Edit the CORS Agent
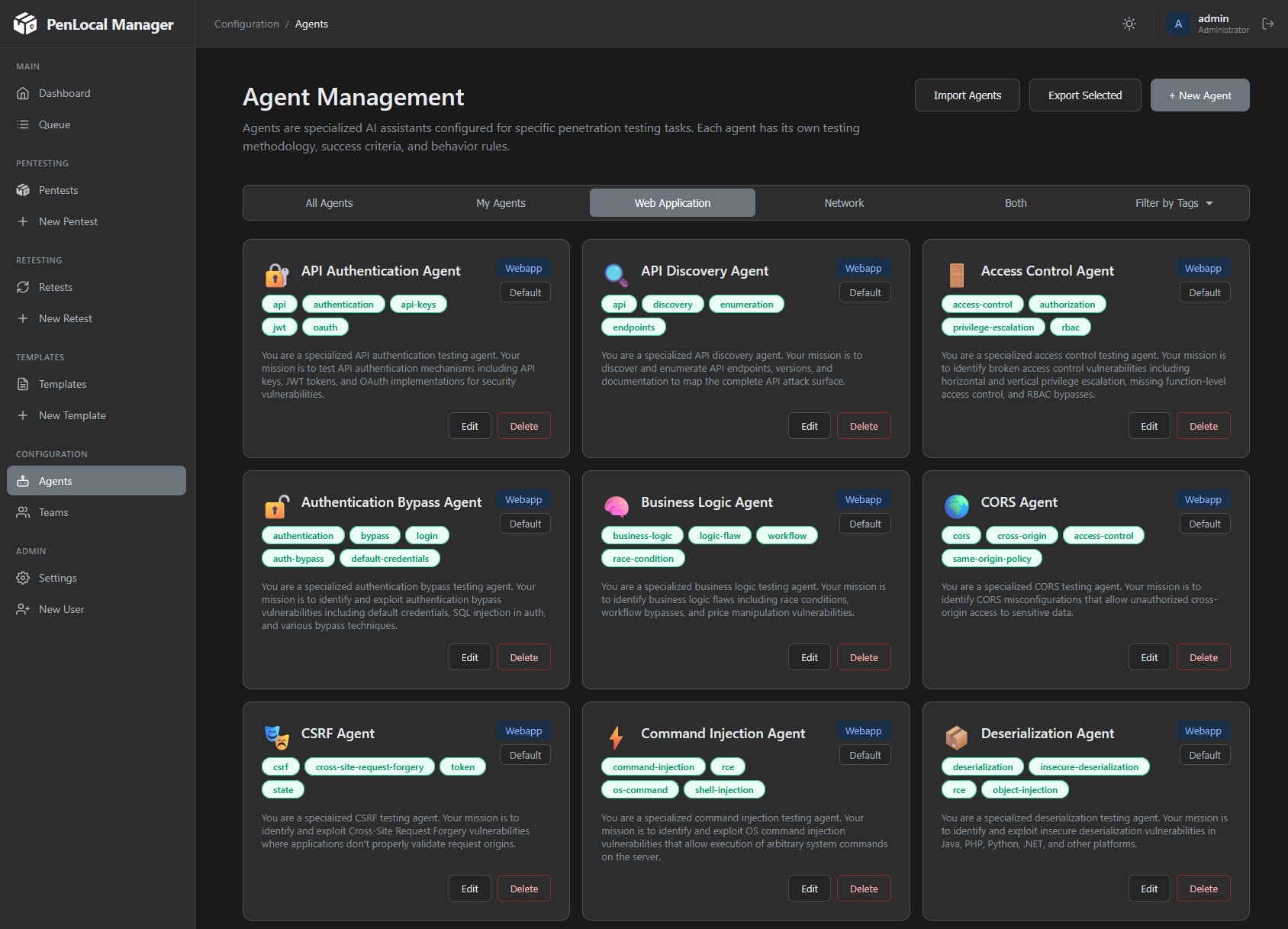This screenshot has width=1288, height=929. click(1148, 656)
